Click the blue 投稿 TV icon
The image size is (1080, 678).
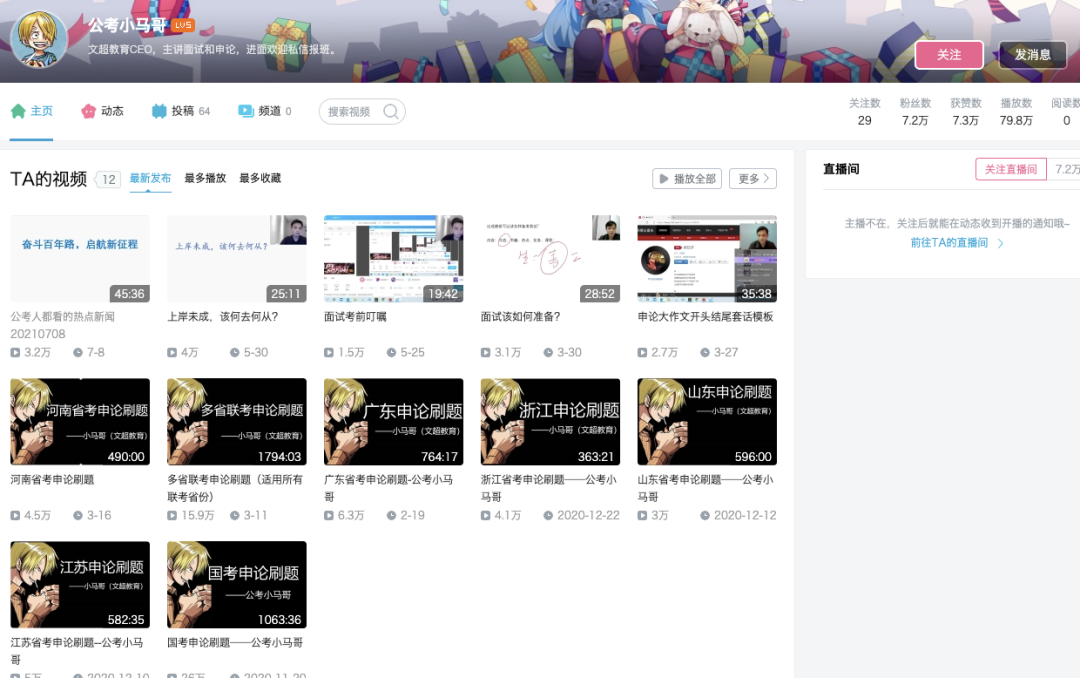[159, 111]
